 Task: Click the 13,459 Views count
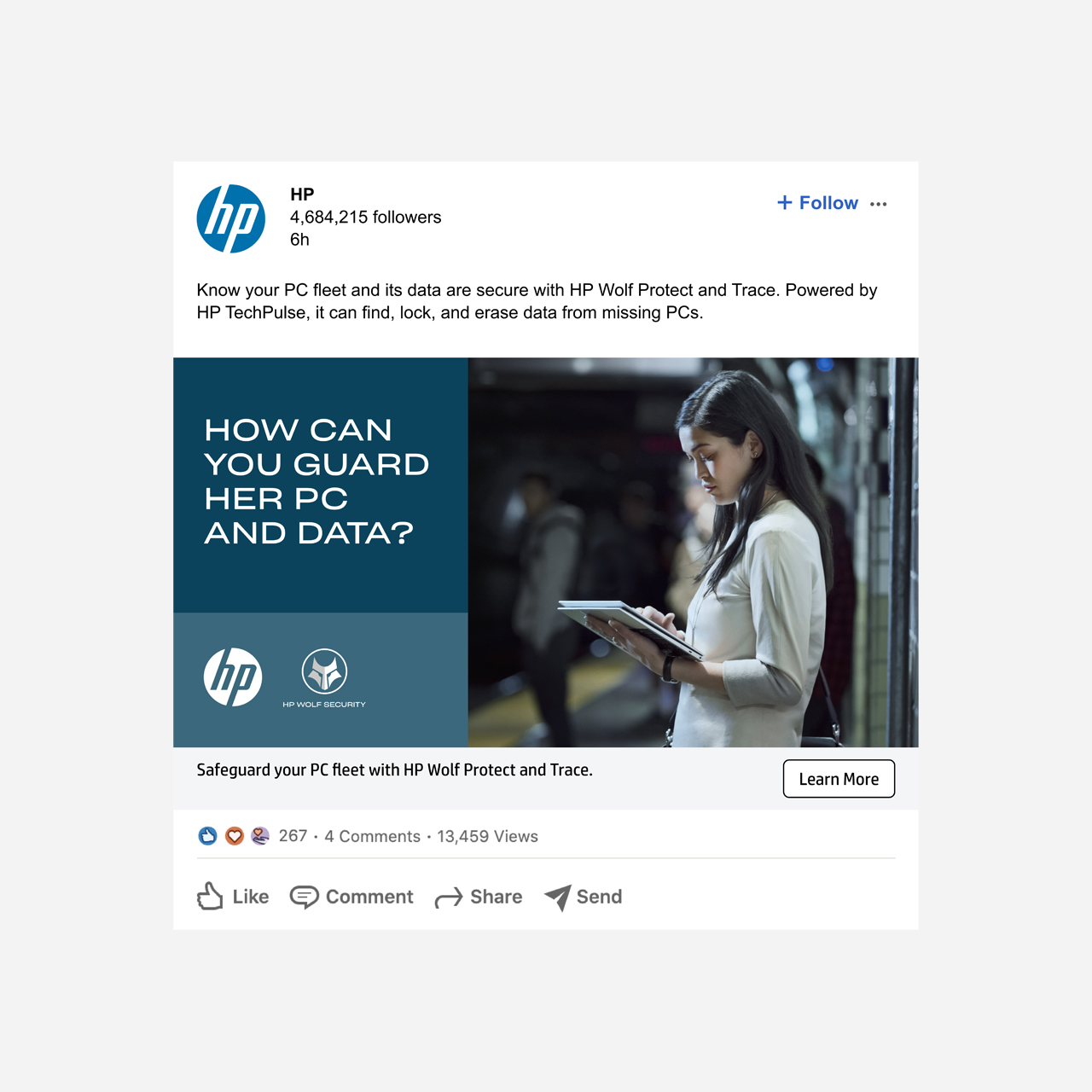[487, 836]
